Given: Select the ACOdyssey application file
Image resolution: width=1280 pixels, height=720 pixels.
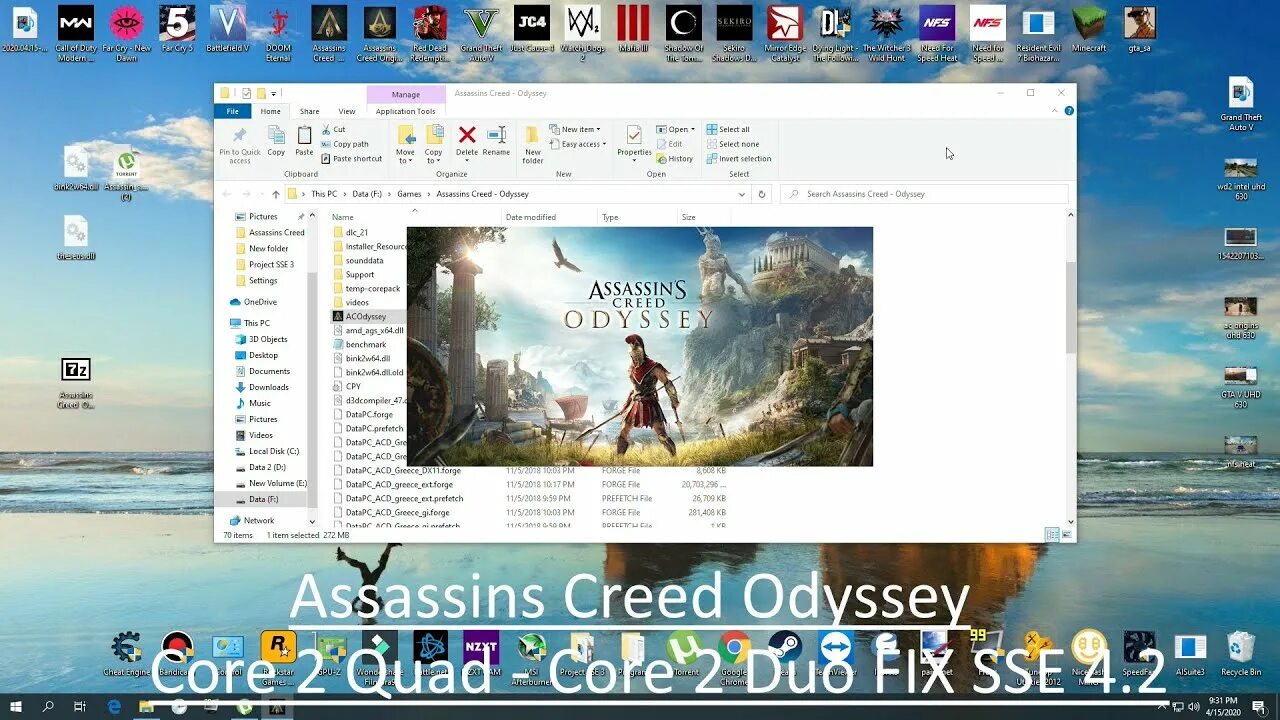Looking at the screenshot, I should pos(366,316).
